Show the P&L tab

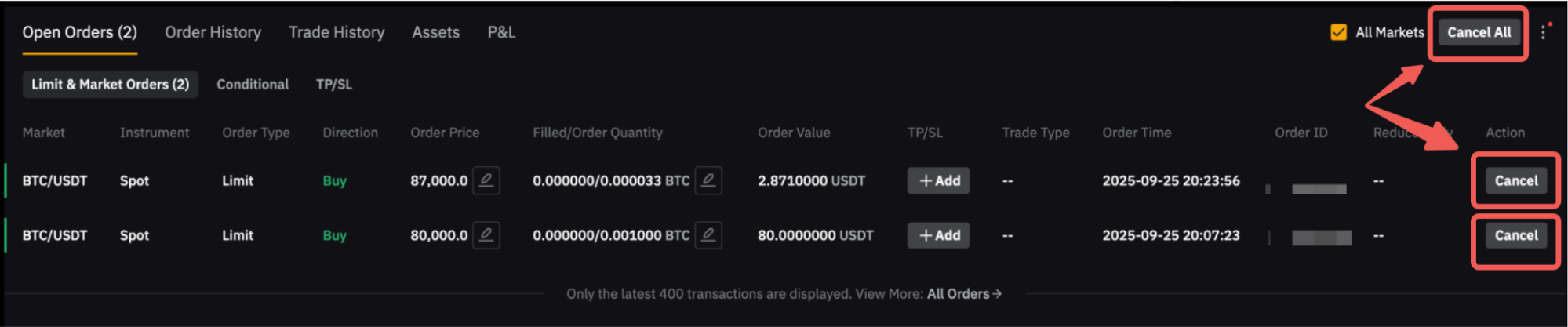point(501,32)
